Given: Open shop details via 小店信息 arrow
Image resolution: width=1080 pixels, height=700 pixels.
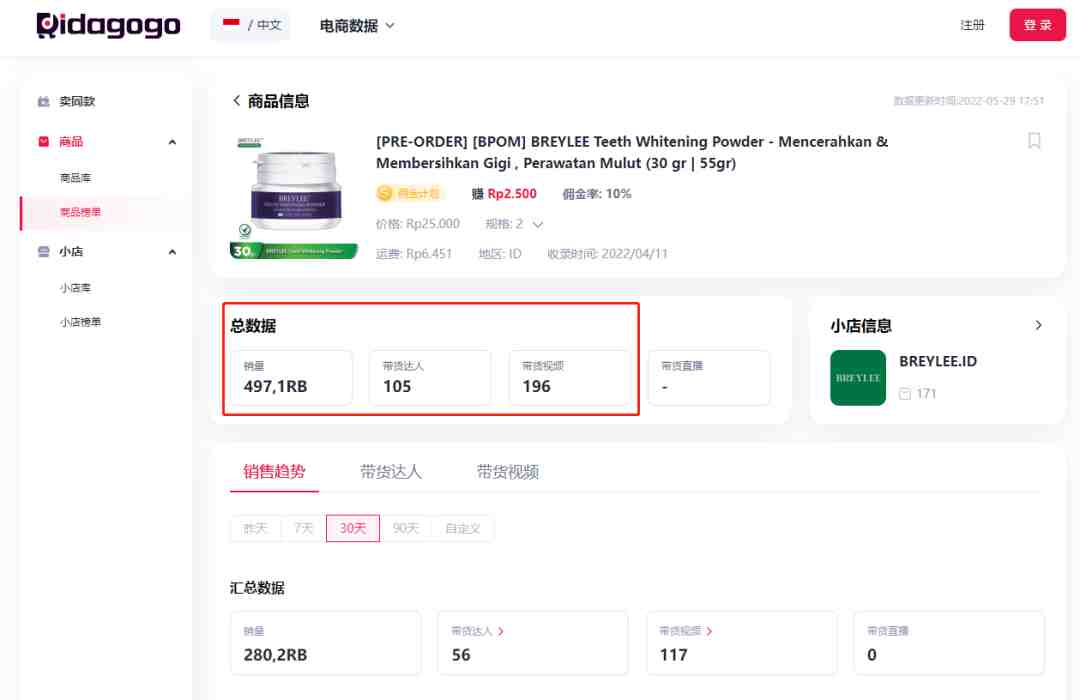Looking at the screenshot, I should pos(1038,325).
